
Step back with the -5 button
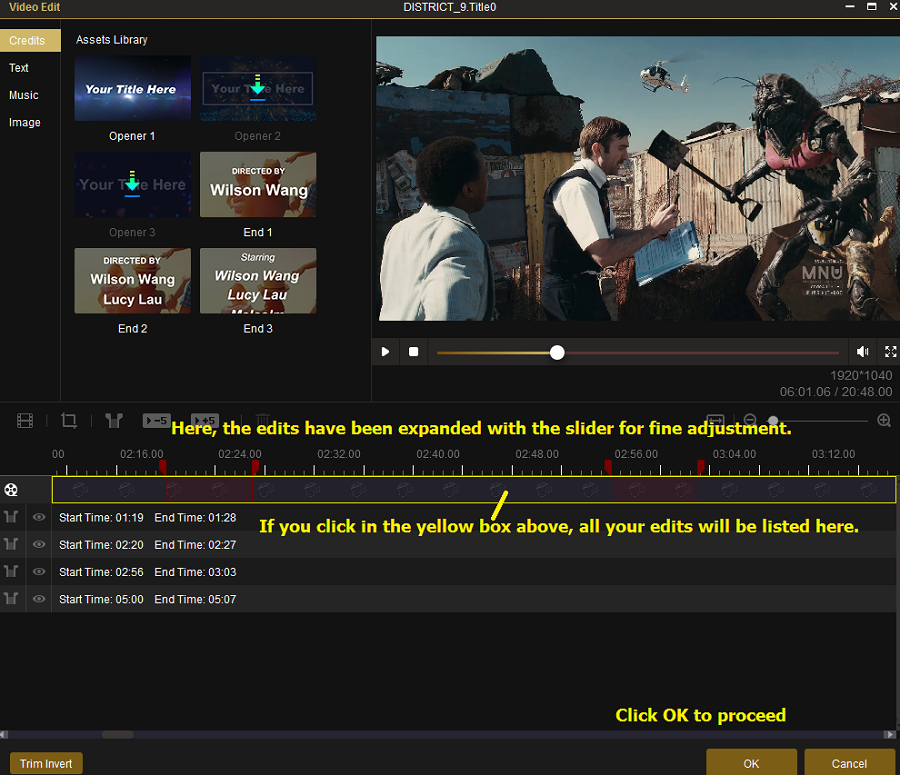pos(156,421)
